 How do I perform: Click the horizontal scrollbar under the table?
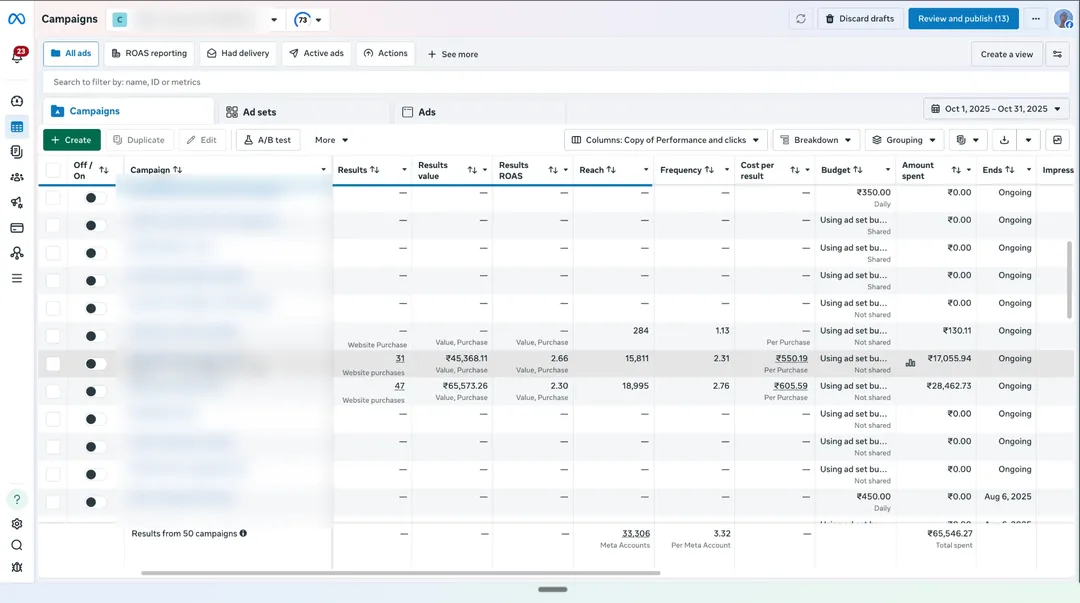[400, 573]
